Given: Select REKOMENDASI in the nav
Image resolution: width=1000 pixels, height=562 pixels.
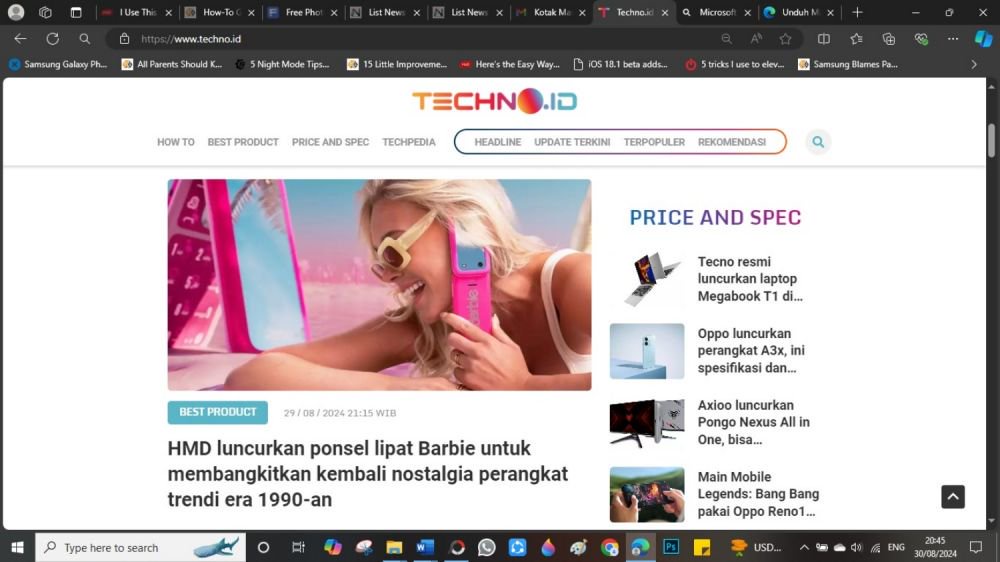Looking at the screenshot, I should 732,142.
